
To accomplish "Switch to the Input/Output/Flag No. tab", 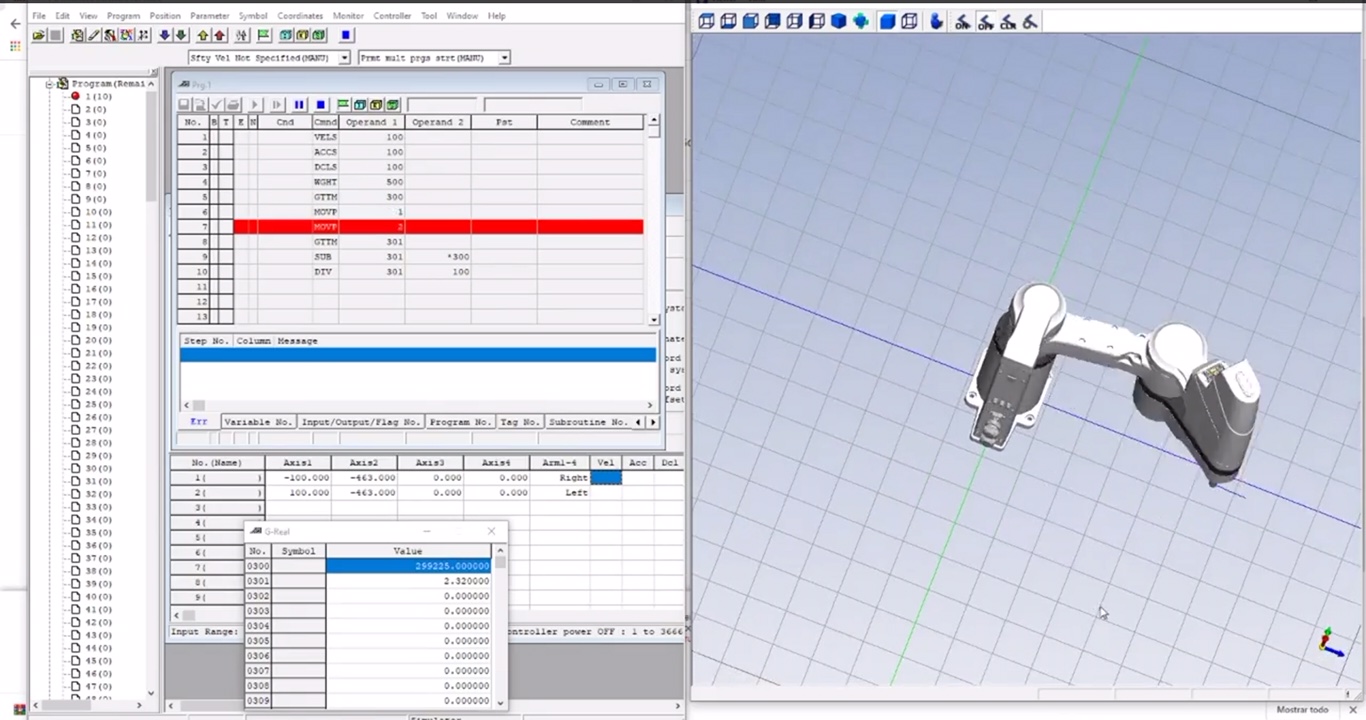I will (361, 422).
